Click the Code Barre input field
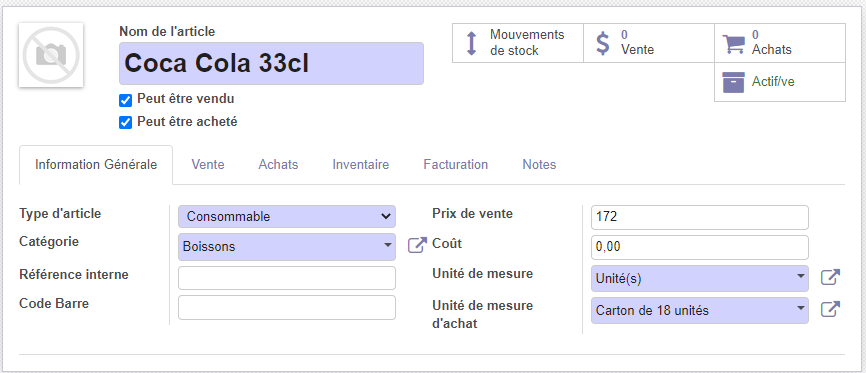 coord(287,307)
